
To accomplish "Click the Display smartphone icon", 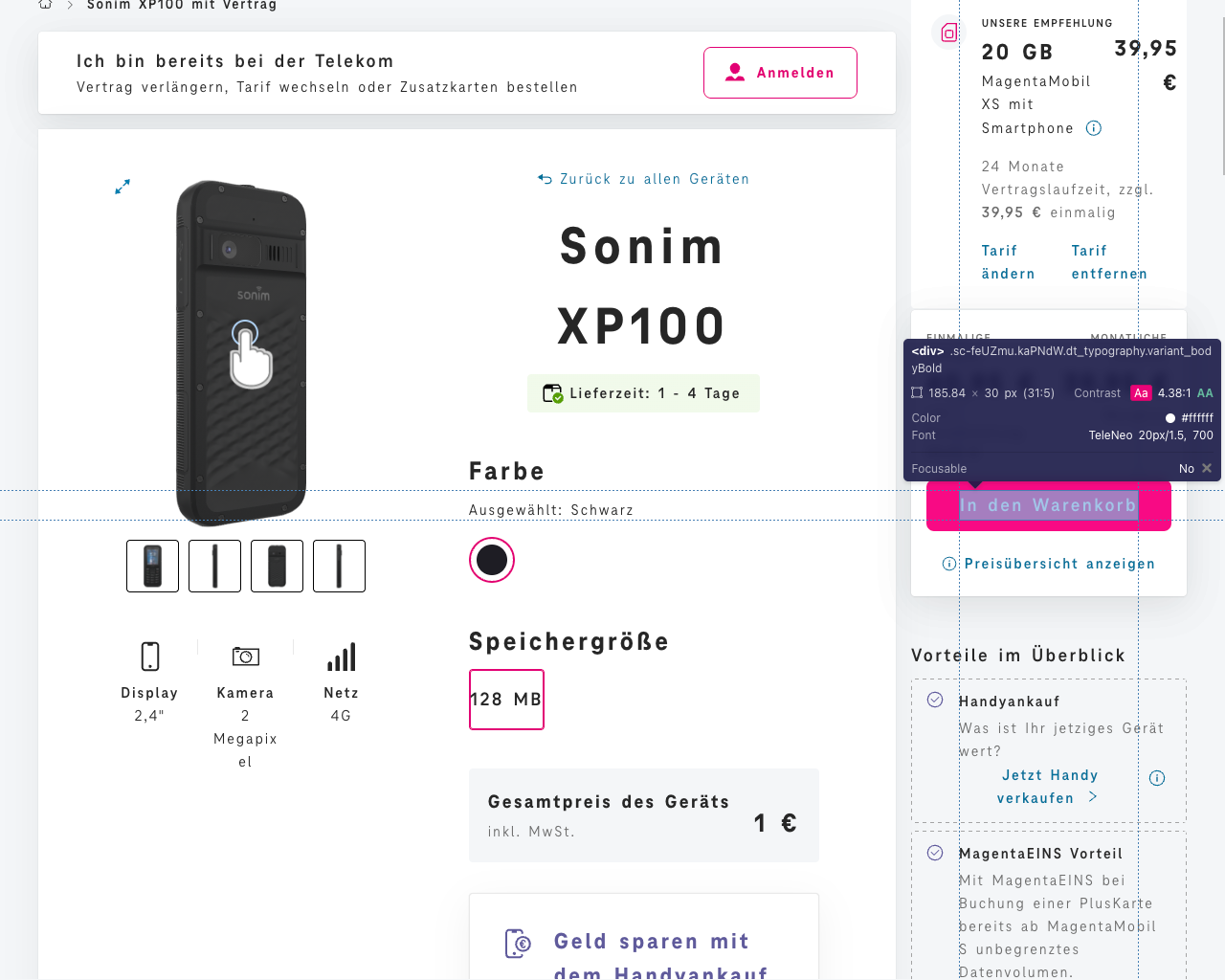I will coord(149,657).
